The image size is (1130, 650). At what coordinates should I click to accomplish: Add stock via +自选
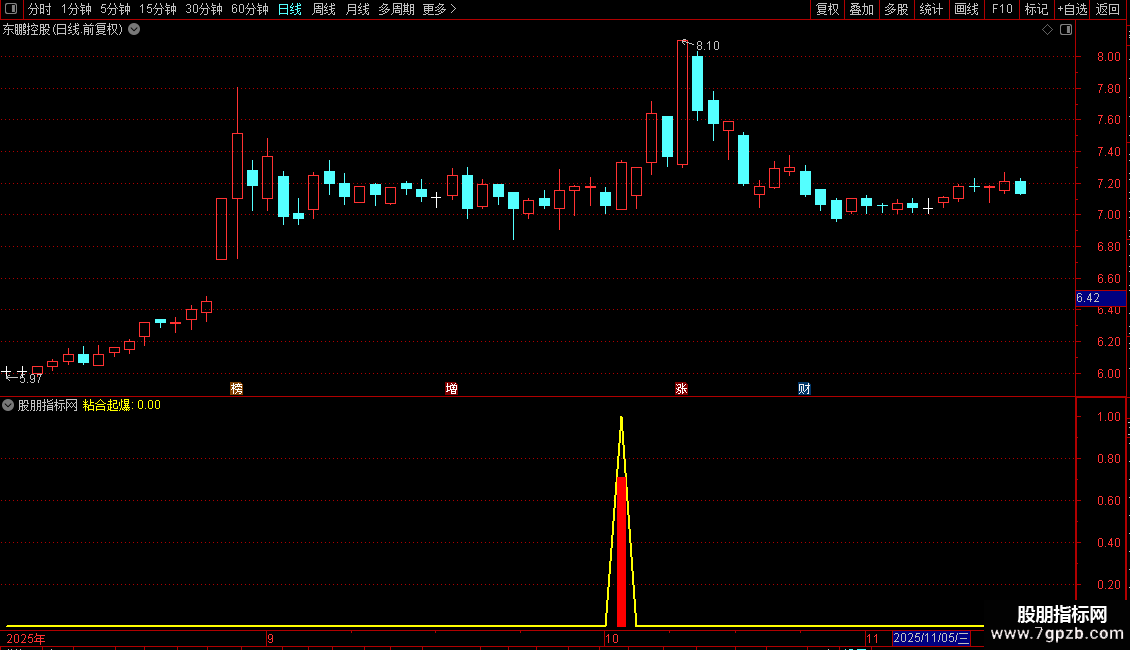tap(1072, 9)
